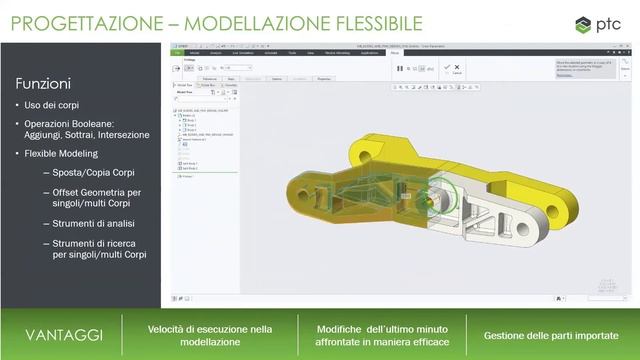Open Model Tree columns icon
Viewport: 640px width, 360px height.
pos(234,92)
